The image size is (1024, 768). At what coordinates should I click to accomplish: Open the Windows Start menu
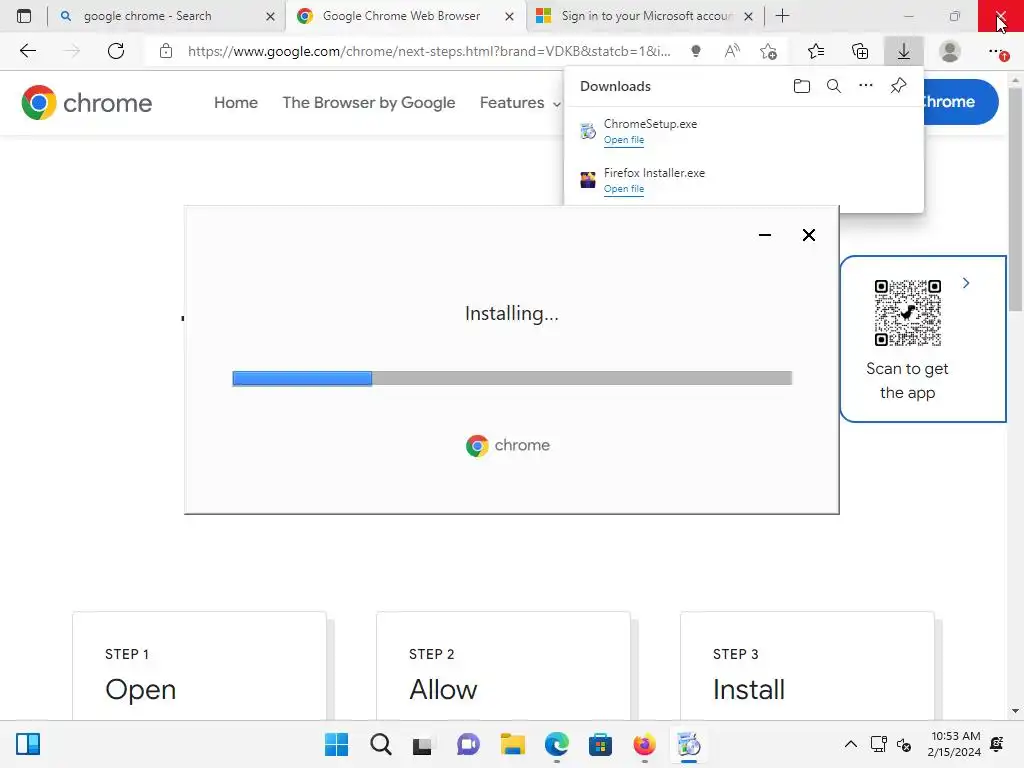pyautogui.click(x=336, y=744)
